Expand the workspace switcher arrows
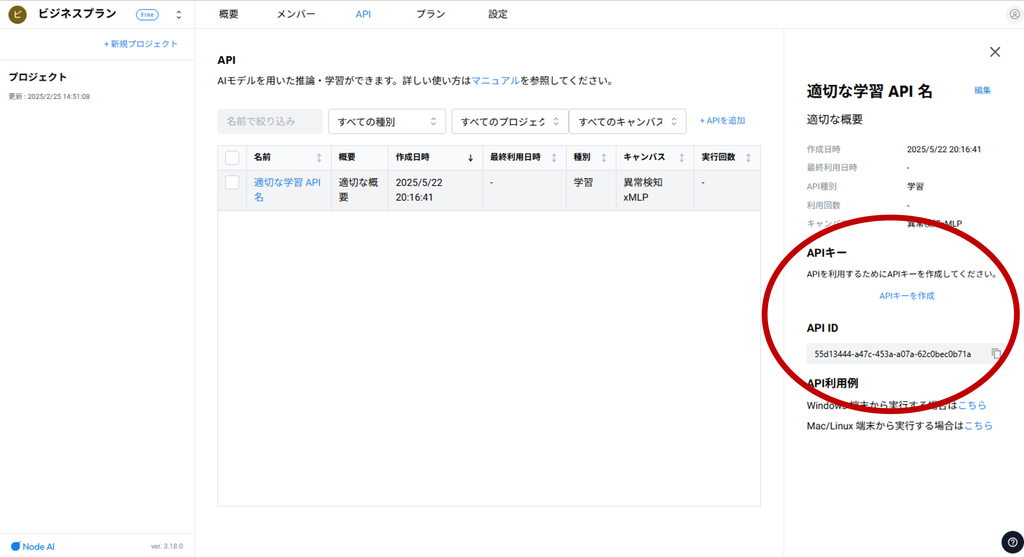 pos(178,15)
